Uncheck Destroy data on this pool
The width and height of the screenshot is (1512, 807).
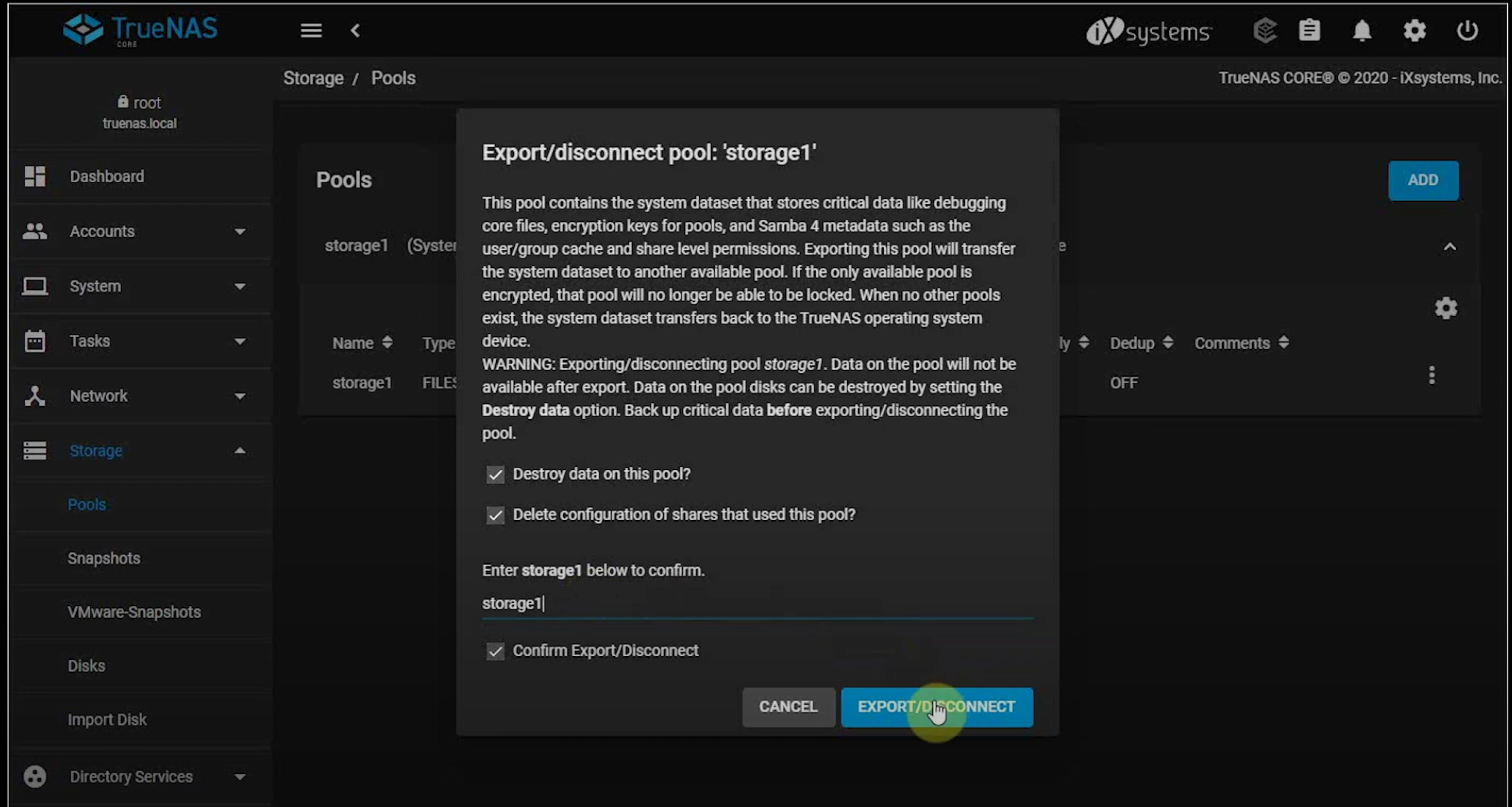tap(495, 474)
